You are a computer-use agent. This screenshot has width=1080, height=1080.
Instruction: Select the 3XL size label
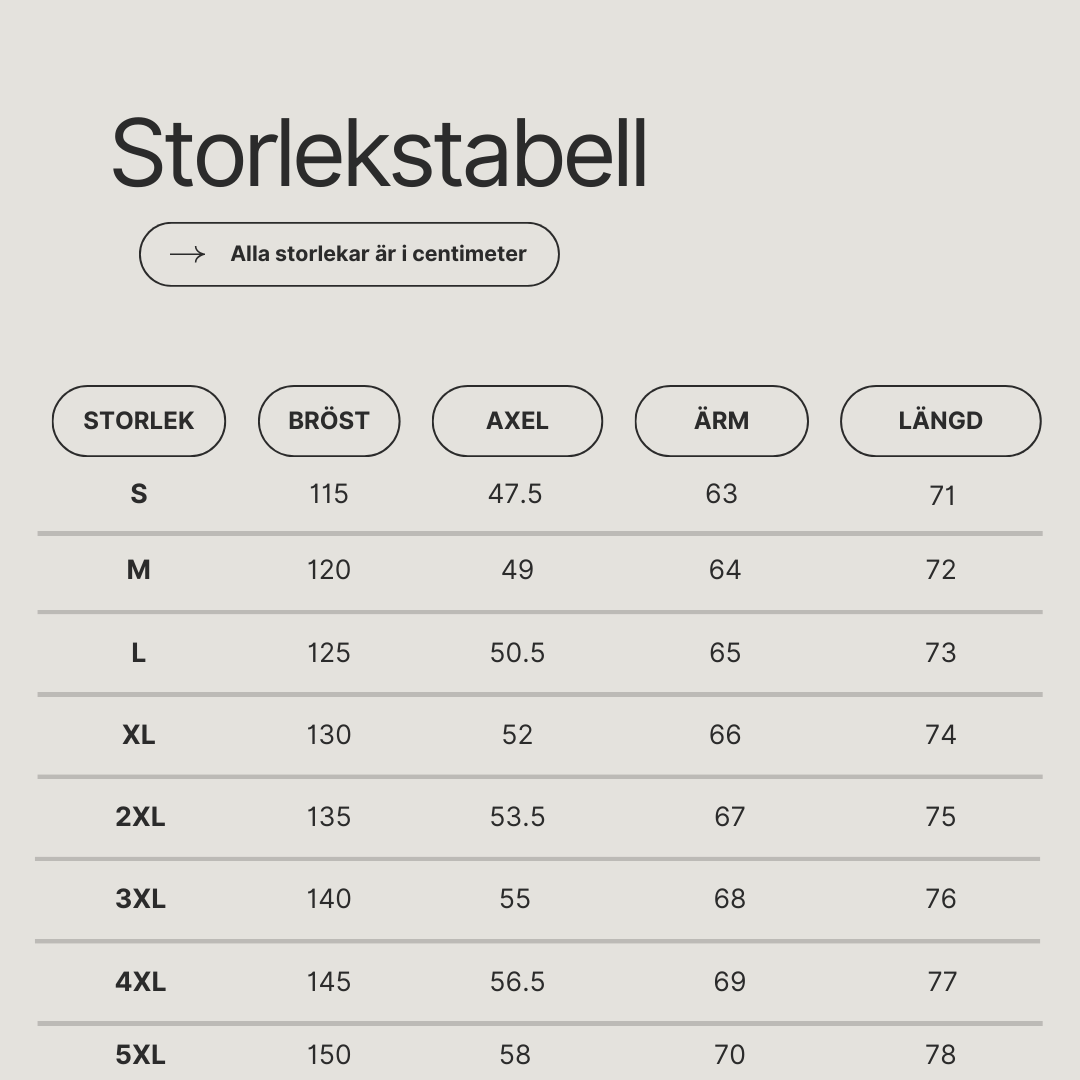tap(140, 899)
